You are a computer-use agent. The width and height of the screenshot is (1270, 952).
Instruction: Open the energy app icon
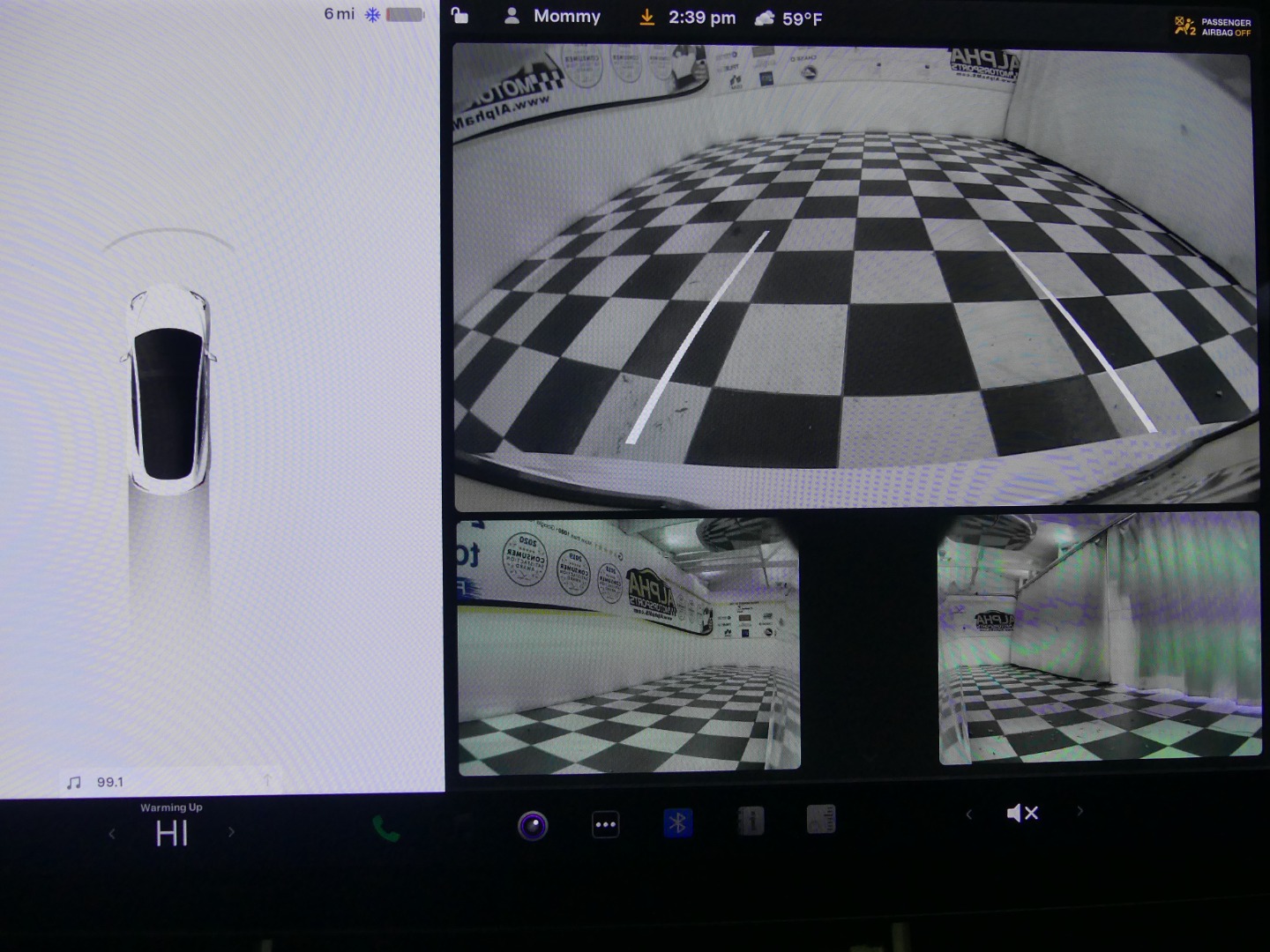(820, 820)
